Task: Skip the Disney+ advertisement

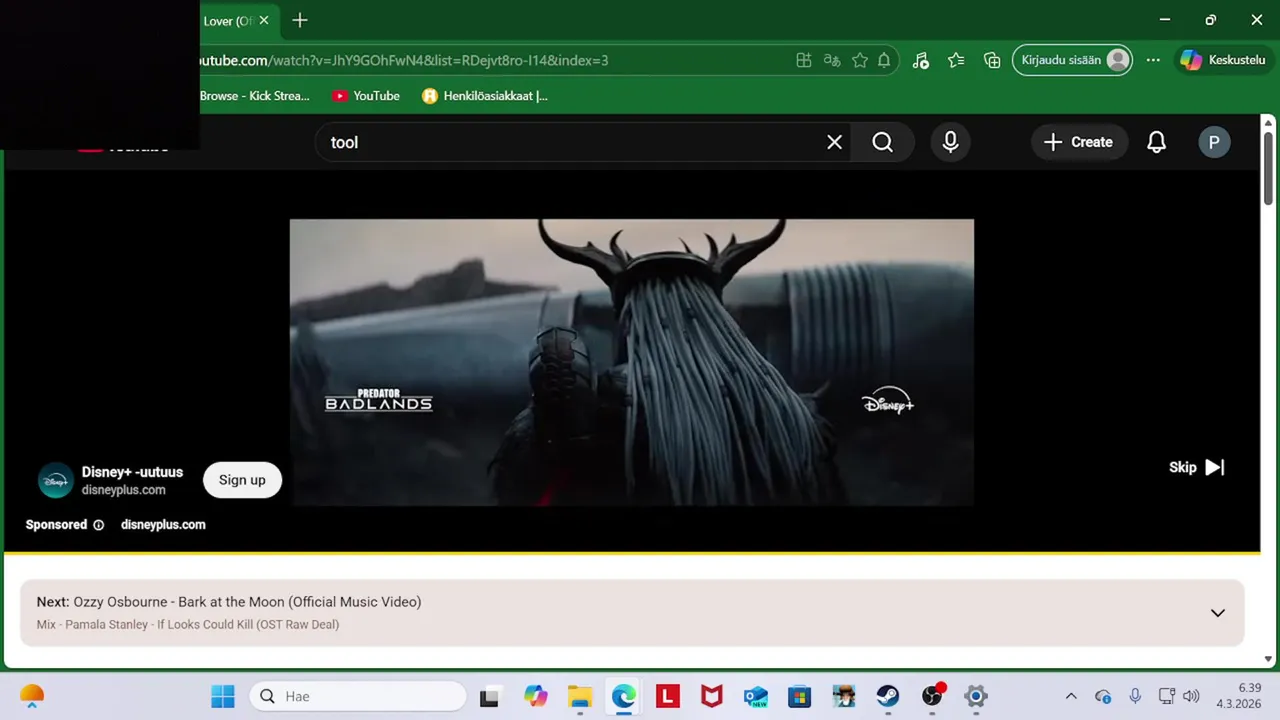Action: click(x=1196, y=467)
